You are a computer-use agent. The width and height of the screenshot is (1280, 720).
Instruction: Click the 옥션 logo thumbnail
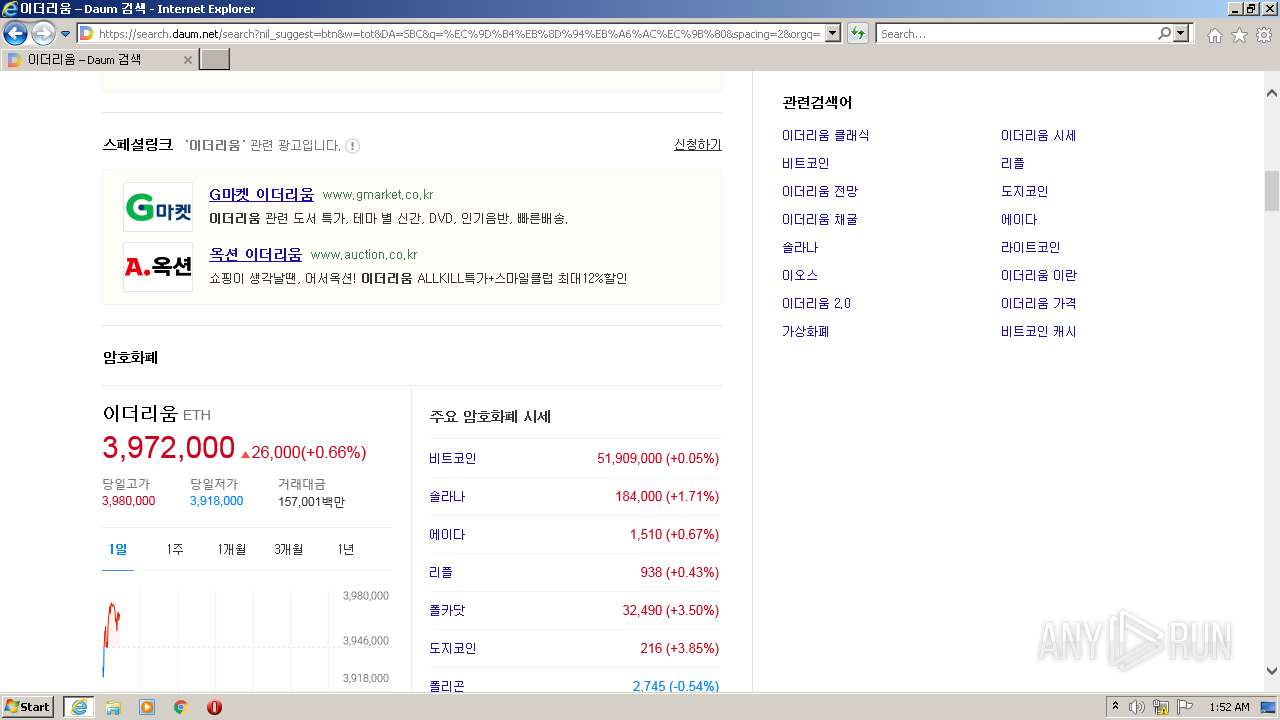(158, 267)
